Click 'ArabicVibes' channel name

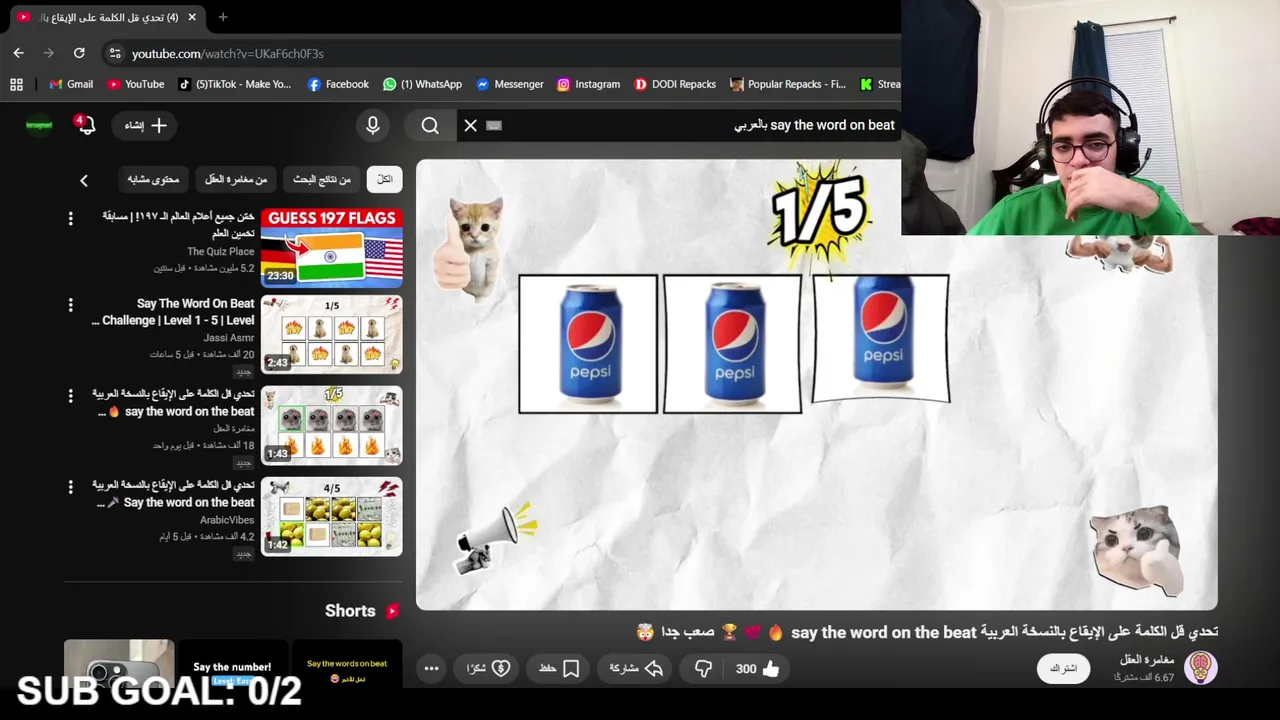[227, 520]
